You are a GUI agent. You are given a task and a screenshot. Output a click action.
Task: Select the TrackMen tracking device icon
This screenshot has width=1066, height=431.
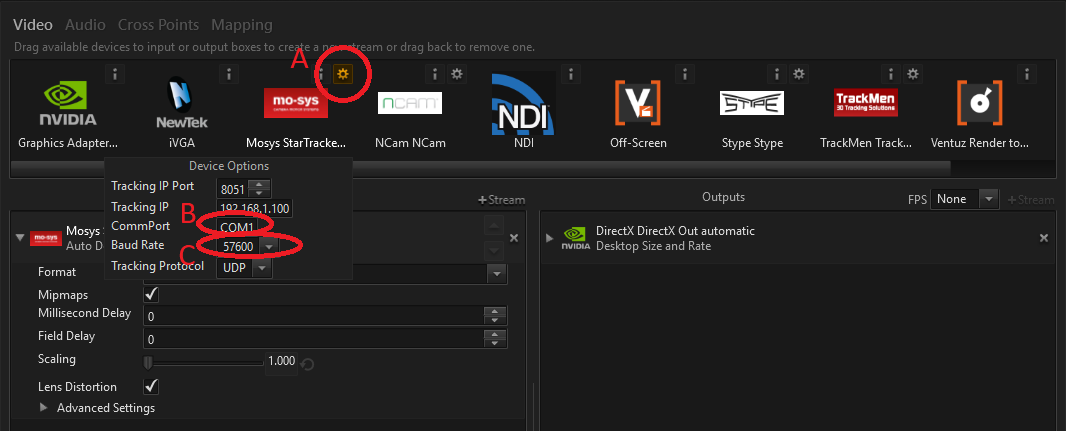click(865, 102)
